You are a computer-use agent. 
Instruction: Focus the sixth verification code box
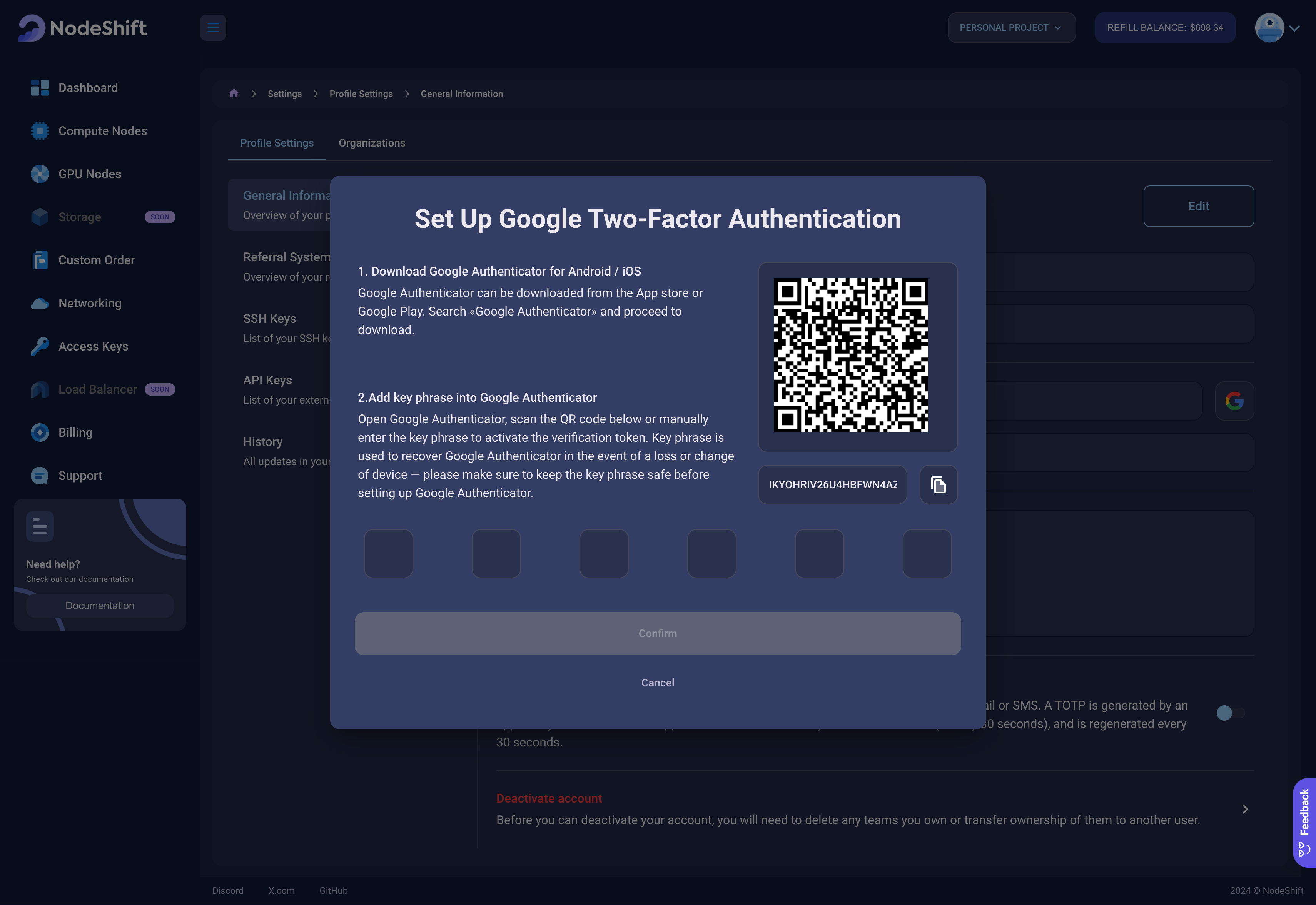[927, 553]
